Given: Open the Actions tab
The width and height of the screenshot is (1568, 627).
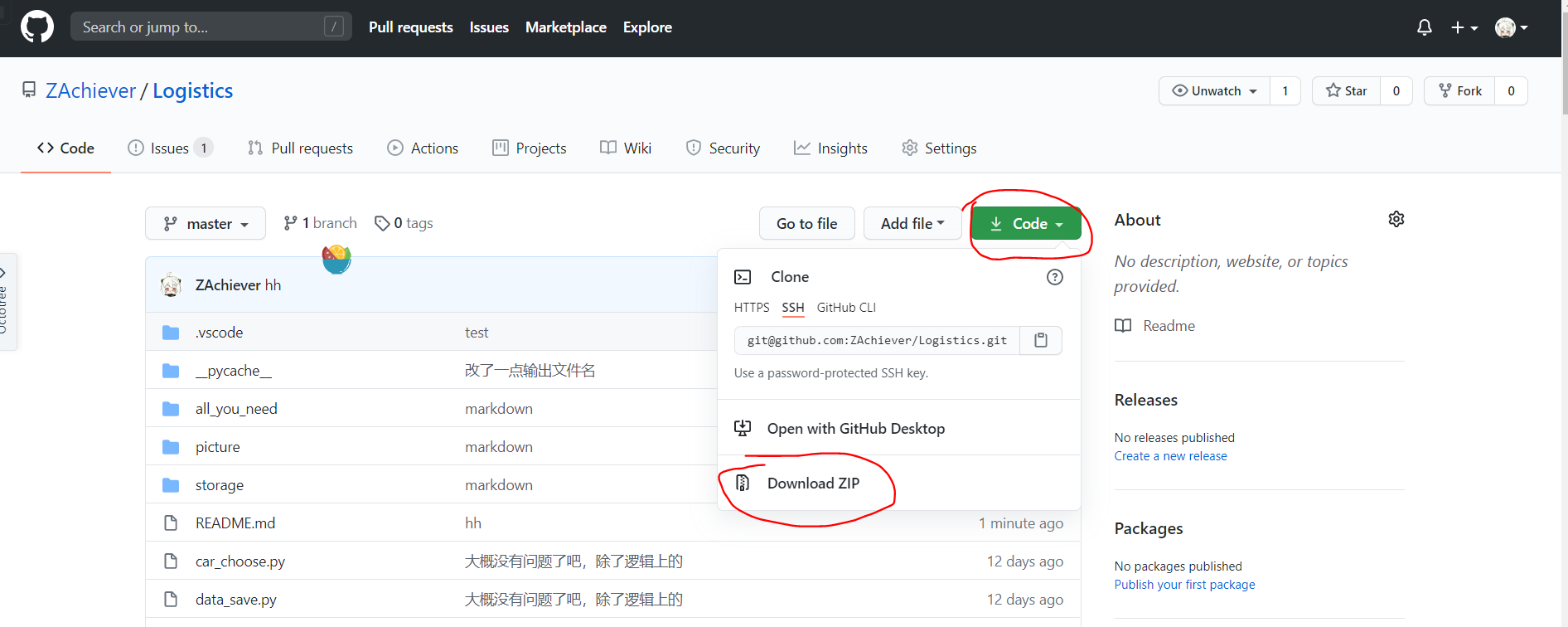Looking at the screenshot, I should click(x=423, y=148).
